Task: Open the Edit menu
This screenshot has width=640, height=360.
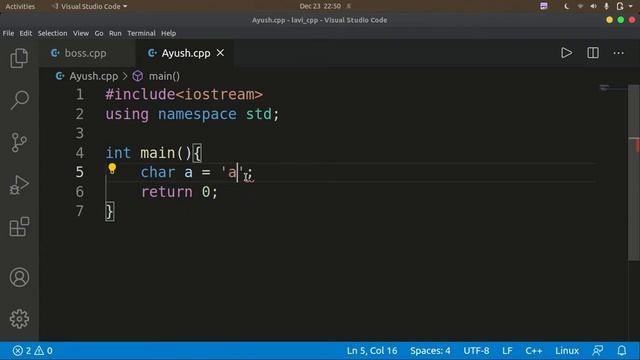Action: [26, 33]
